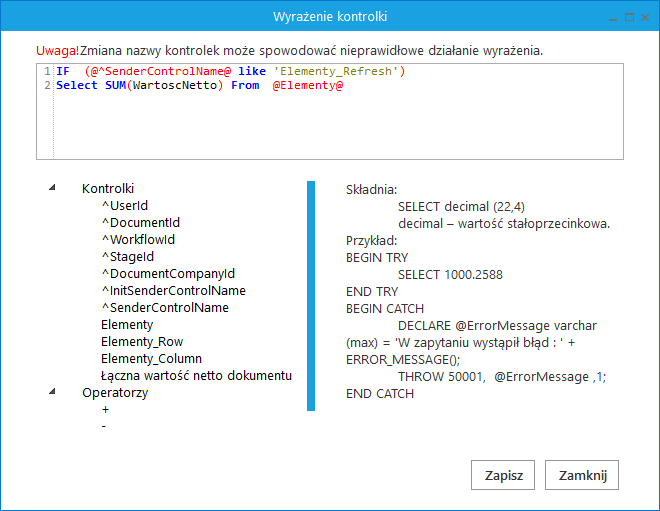Maximize the Wyrażenie kontrolki window

(629, 17)
